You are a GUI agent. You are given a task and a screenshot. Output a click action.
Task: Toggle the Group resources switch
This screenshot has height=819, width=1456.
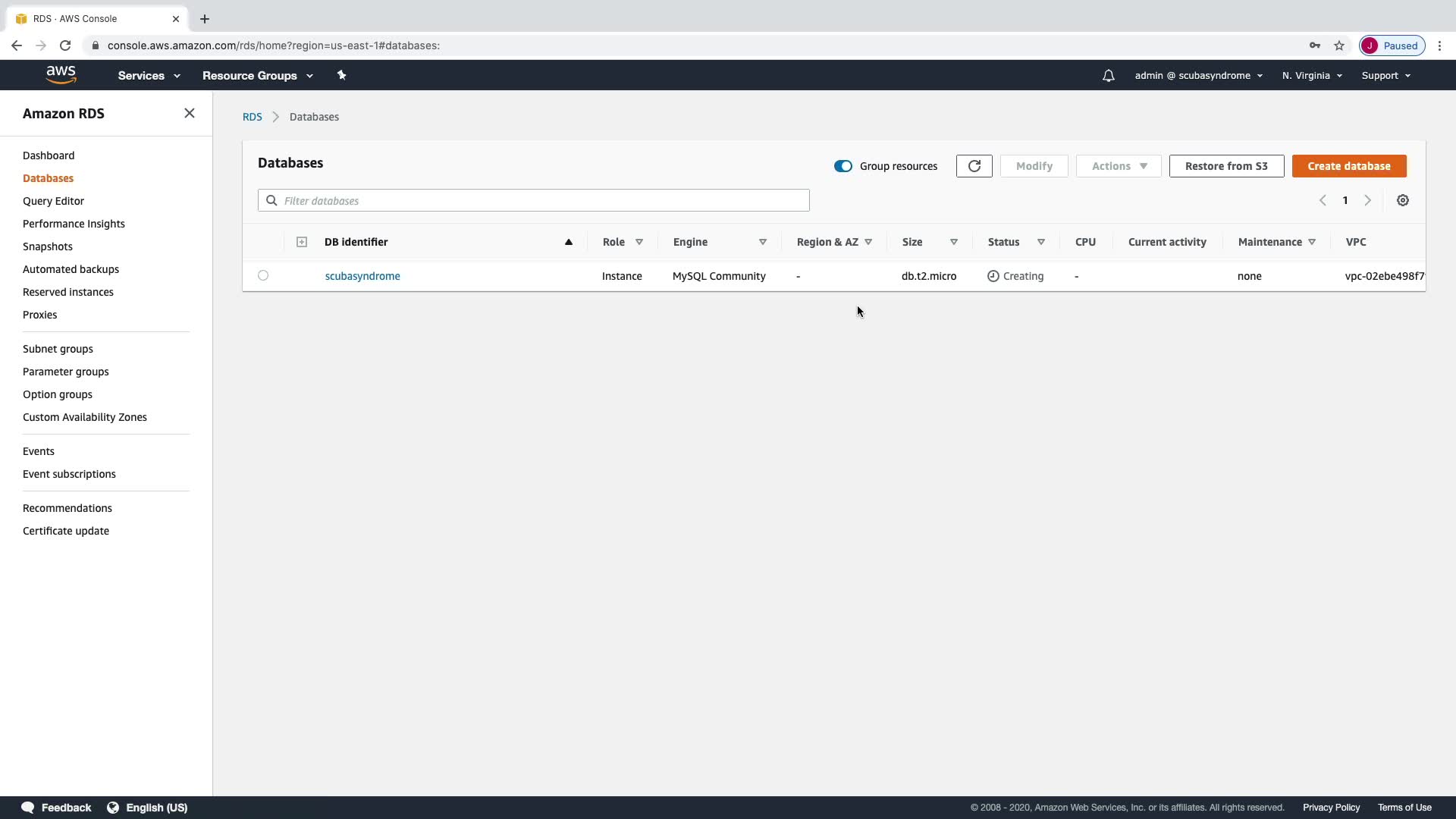pos(843,166)
